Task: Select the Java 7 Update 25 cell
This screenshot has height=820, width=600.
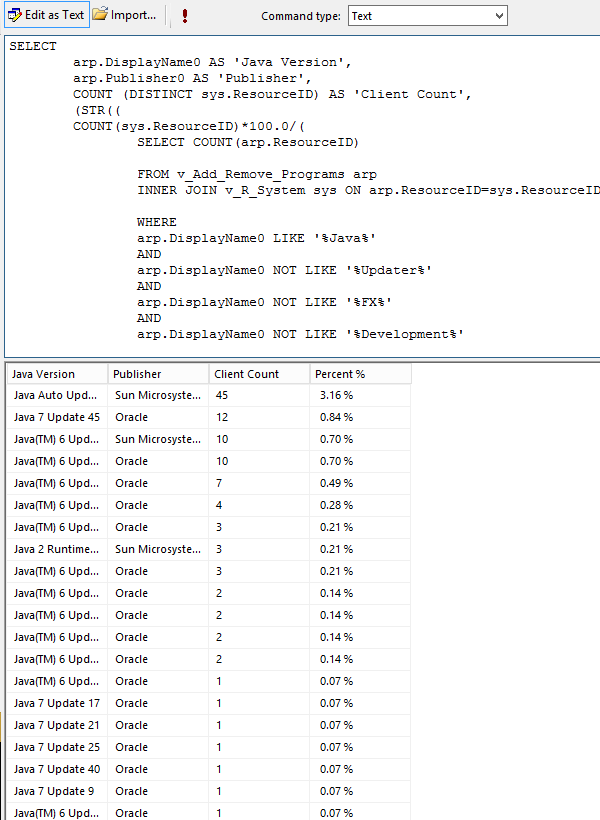Action: click(56, 747)
